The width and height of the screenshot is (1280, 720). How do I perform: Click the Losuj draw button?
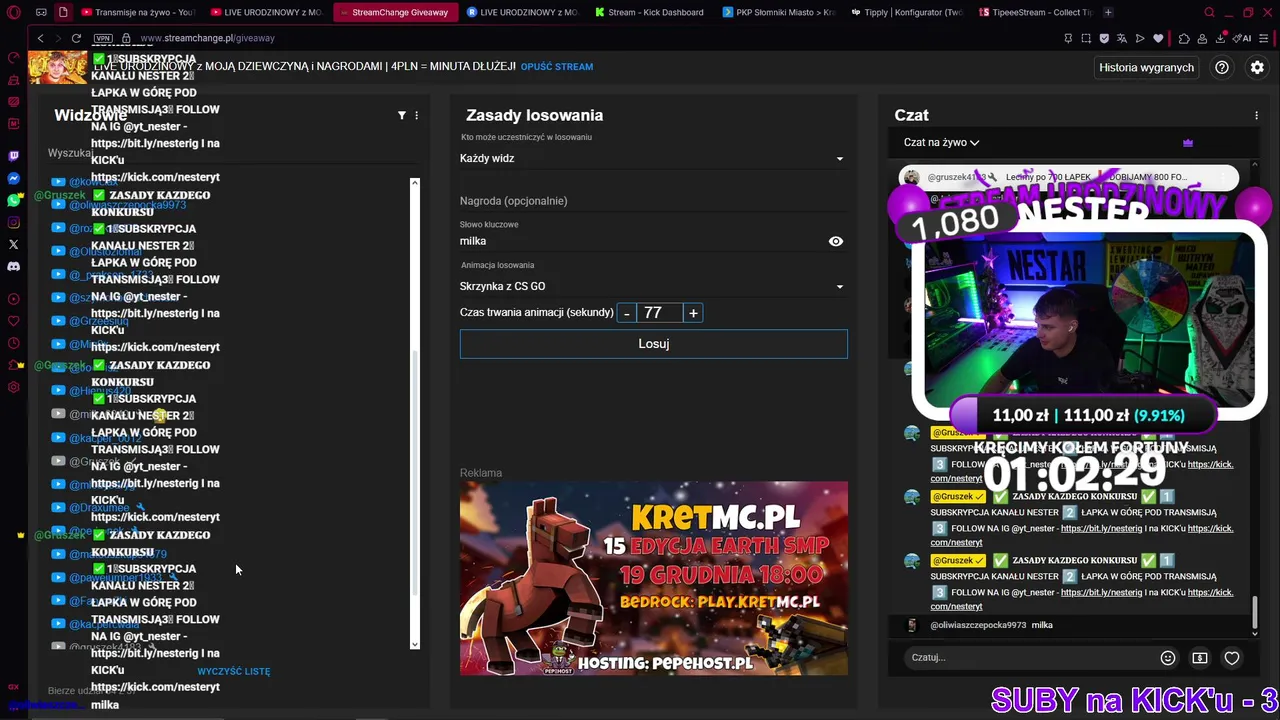(654, 344)
